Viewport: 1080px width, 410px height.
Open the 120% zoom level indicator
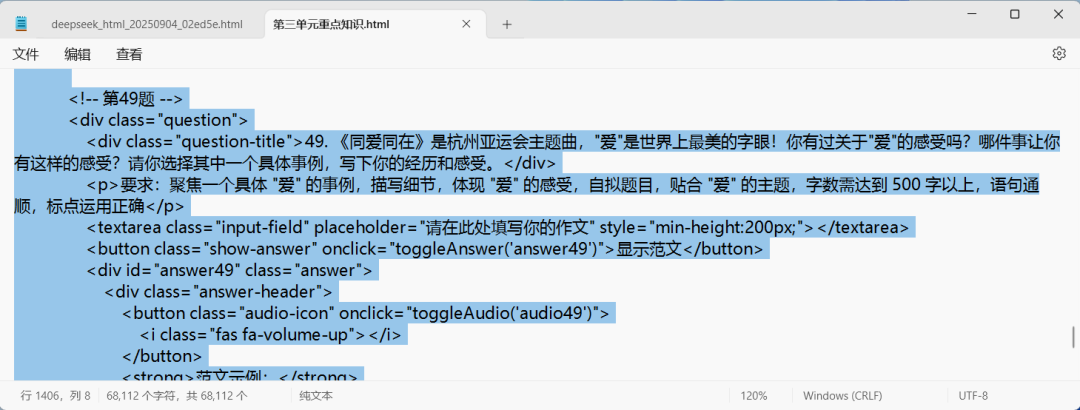[x=753, y=396]
